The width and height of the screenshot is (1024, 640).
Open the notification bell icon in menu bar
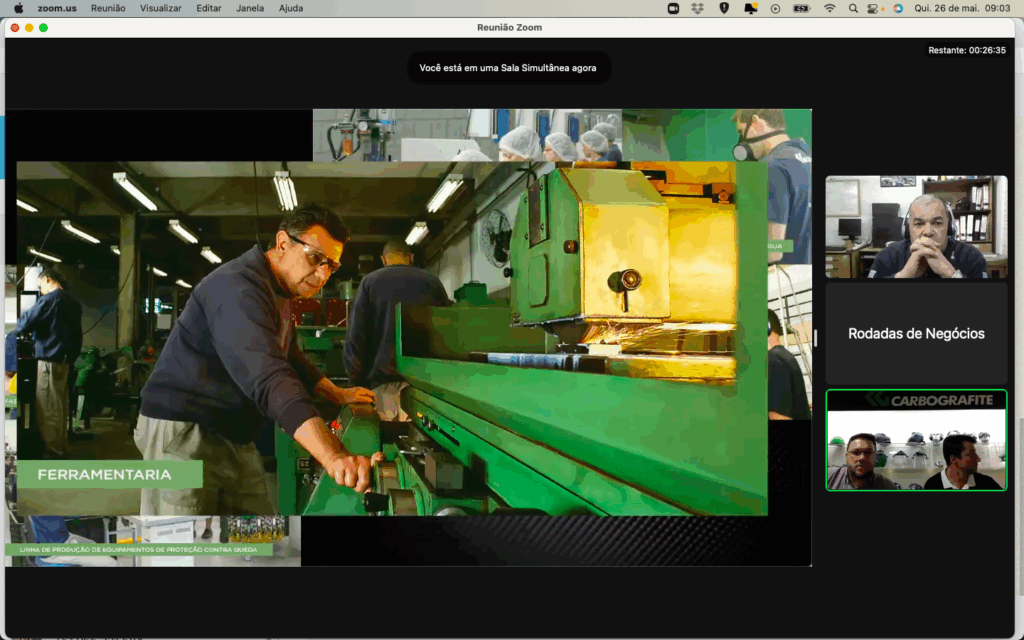pyautogui.click(x=750, y=8)
